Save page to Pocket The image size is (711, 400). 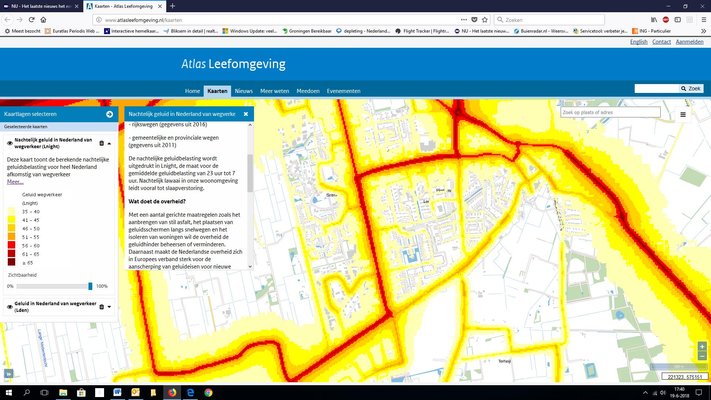coord(474,20)
